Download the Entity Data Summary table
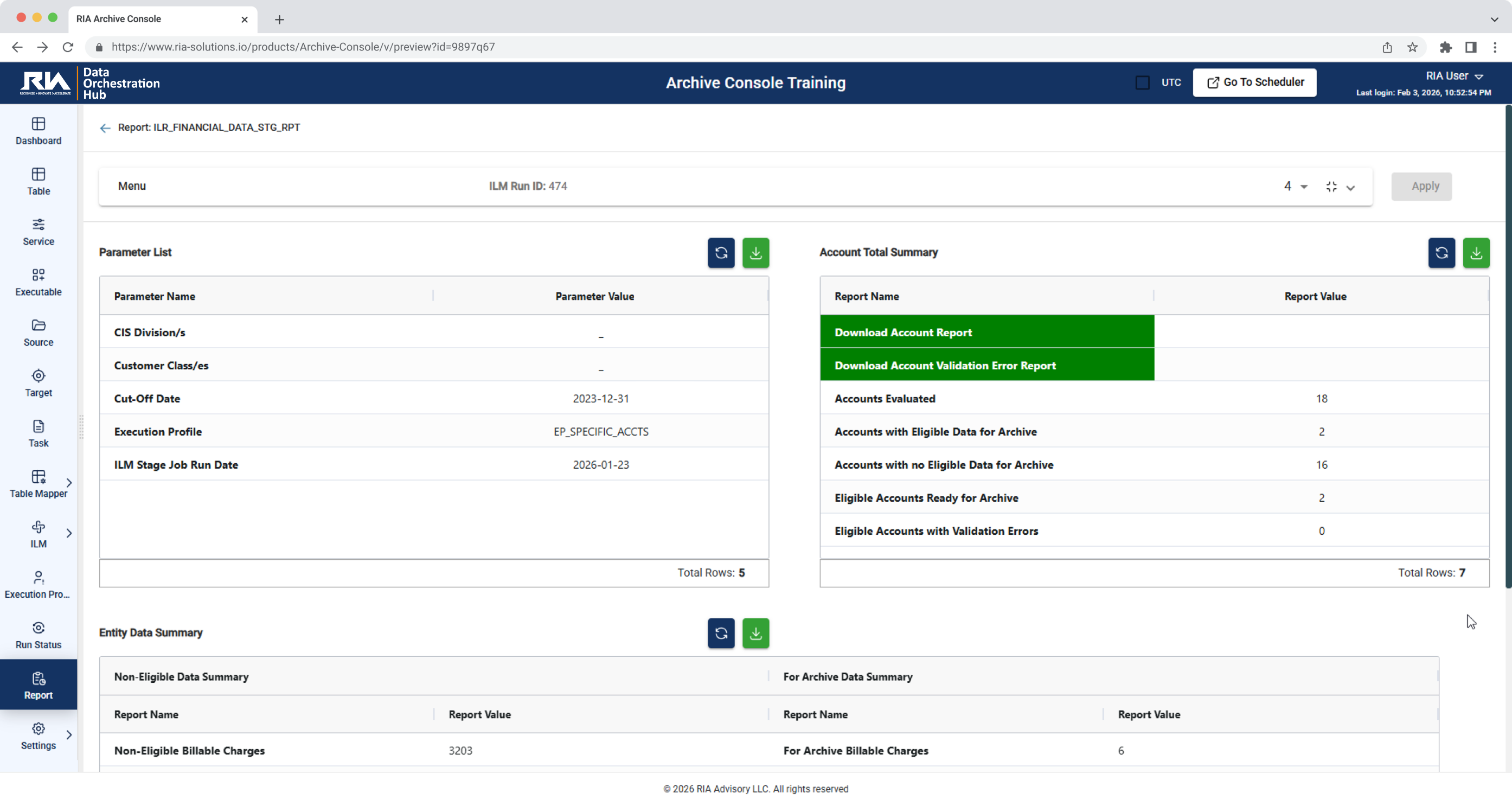This screenshot has width=1512, height=806. (x=755, y=634)
